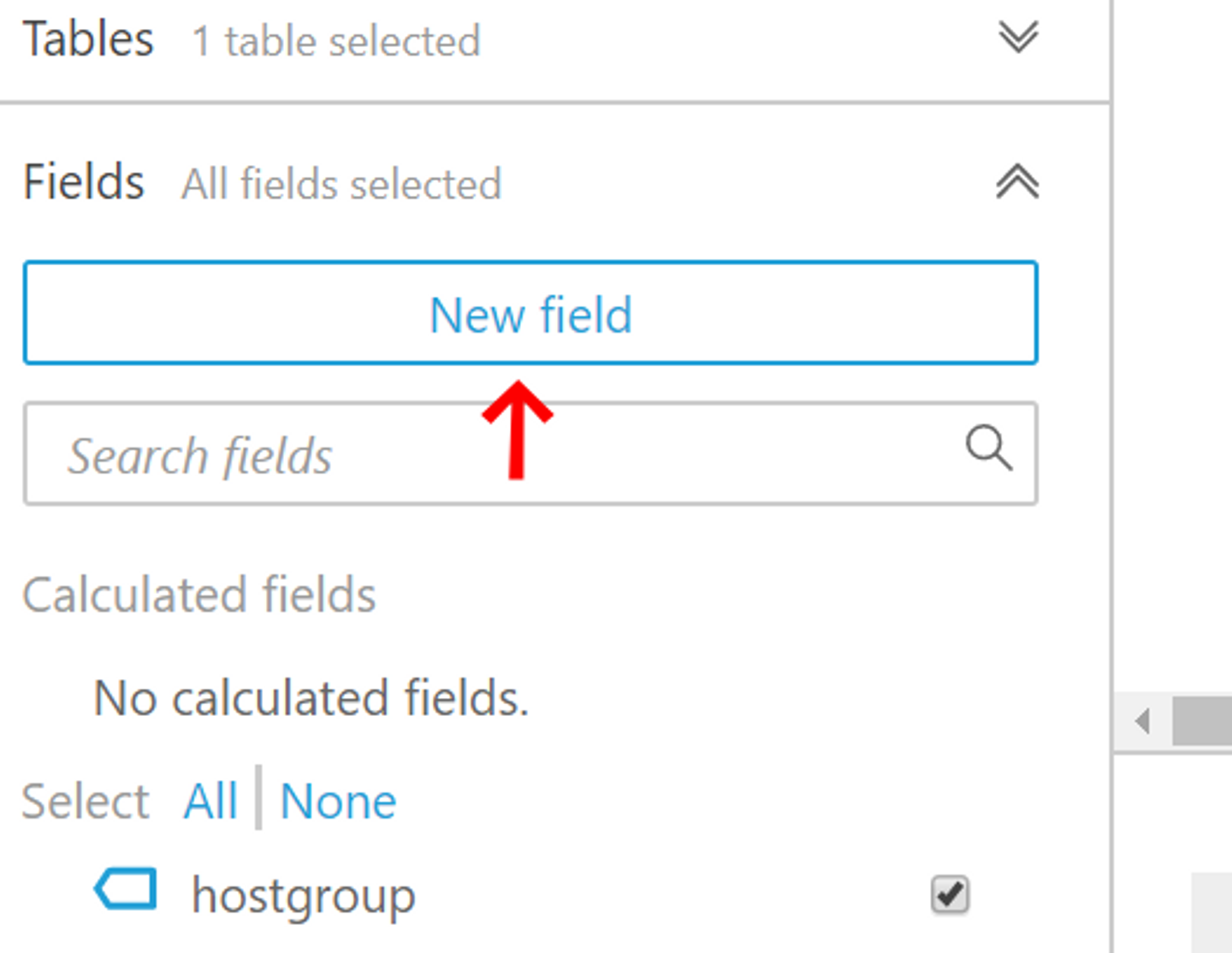The image size is (1232, 953).
Task: Choose None to deselect all fields
Action: pyautogui.click(x=338, y=802)
